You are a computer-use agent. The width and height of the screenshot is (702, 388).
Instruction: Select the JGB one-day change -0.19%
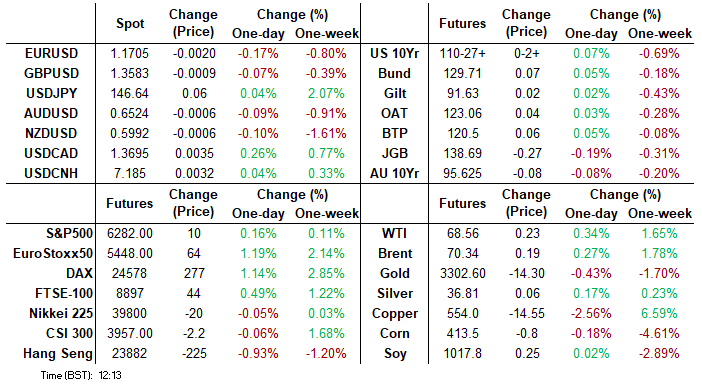click(x=591, y=153)
